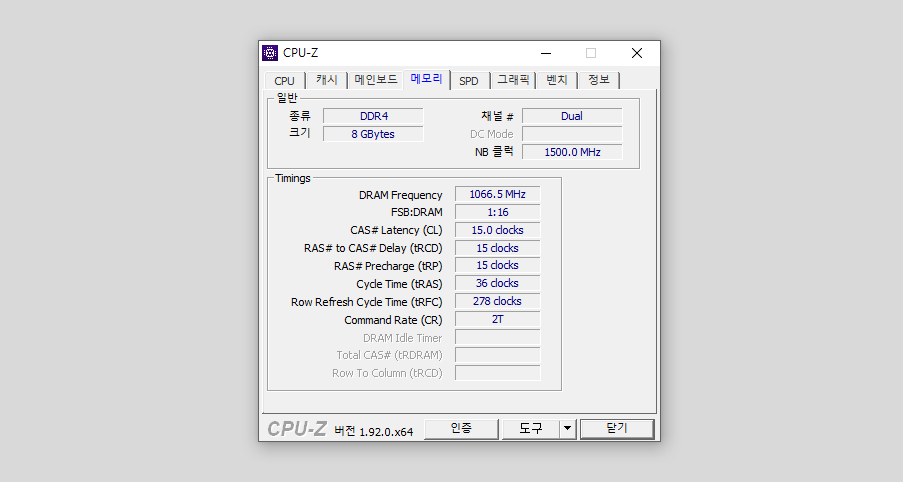Image resolution: width=903 pixels, height=482 pixels.
Task: Click the Timings group heading
Action: coord(293,178)
